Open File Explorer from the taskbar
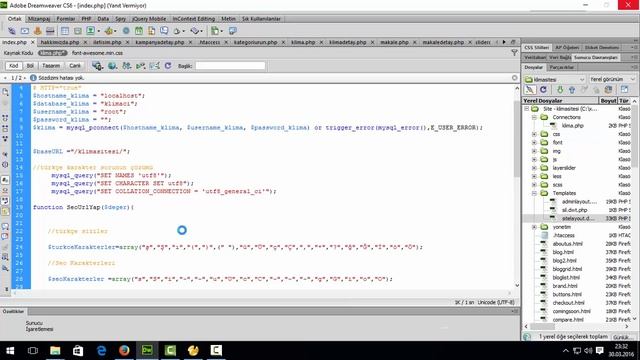This screenshot has width=640, height=360. tap(55, 350)
